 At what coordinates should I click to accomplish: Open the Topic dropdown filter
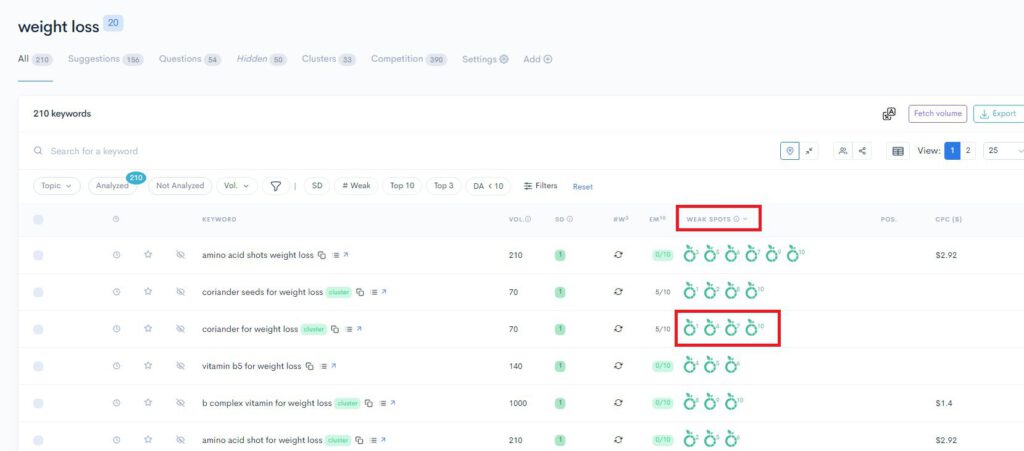click(x=57, y=186)
